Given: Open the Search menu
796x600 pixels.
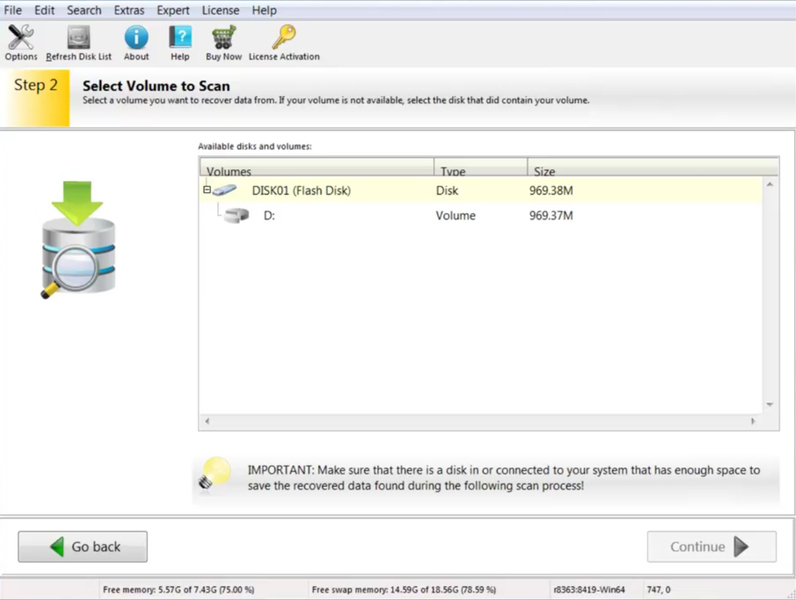Looking at the screenshot, I should 84,10.
